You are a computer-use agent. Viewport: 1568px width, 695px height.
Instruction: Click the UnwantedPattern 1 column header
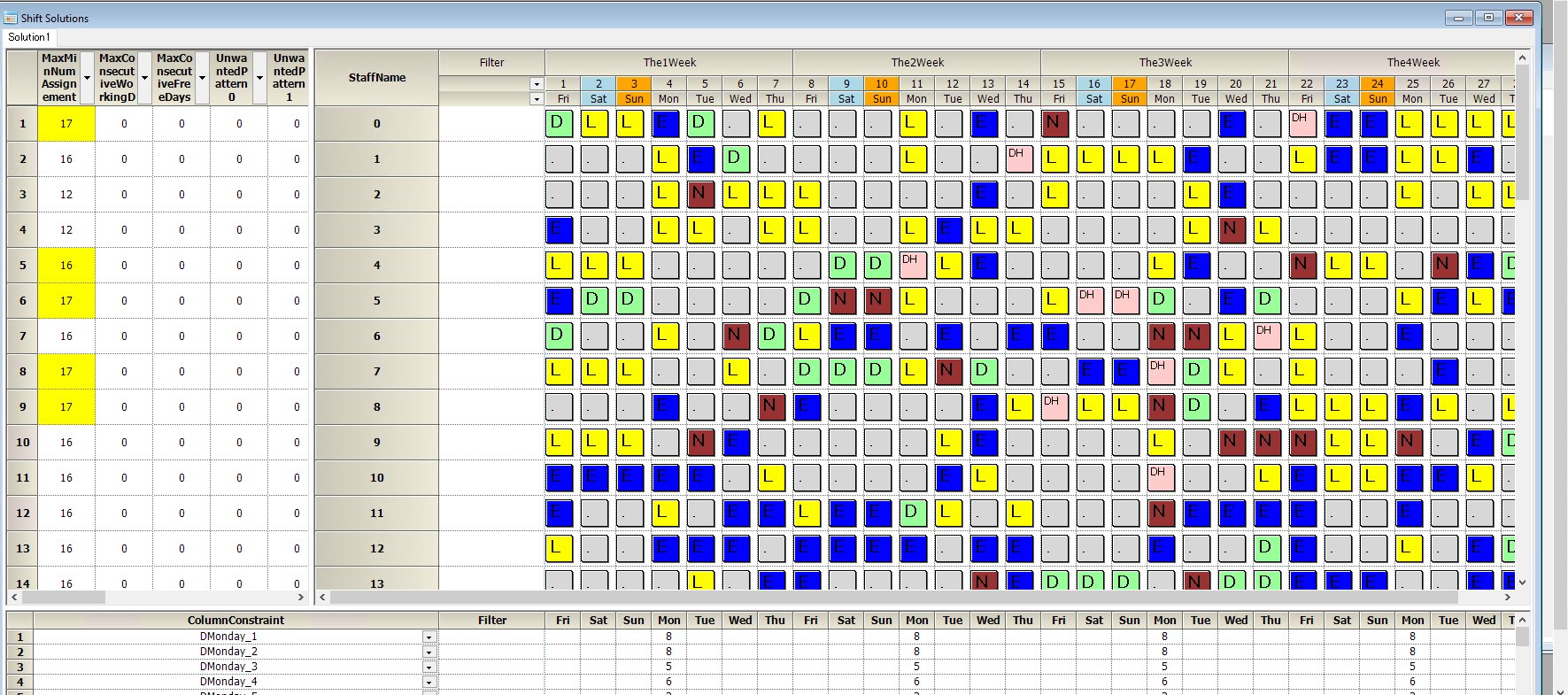289,78
